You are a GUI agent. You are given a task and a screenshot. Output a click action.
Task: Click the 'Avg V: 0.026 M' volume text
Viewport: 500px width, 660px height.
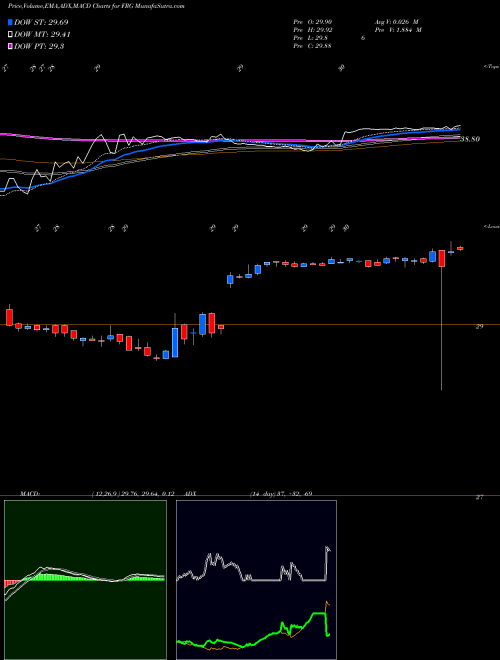(396, 21)
